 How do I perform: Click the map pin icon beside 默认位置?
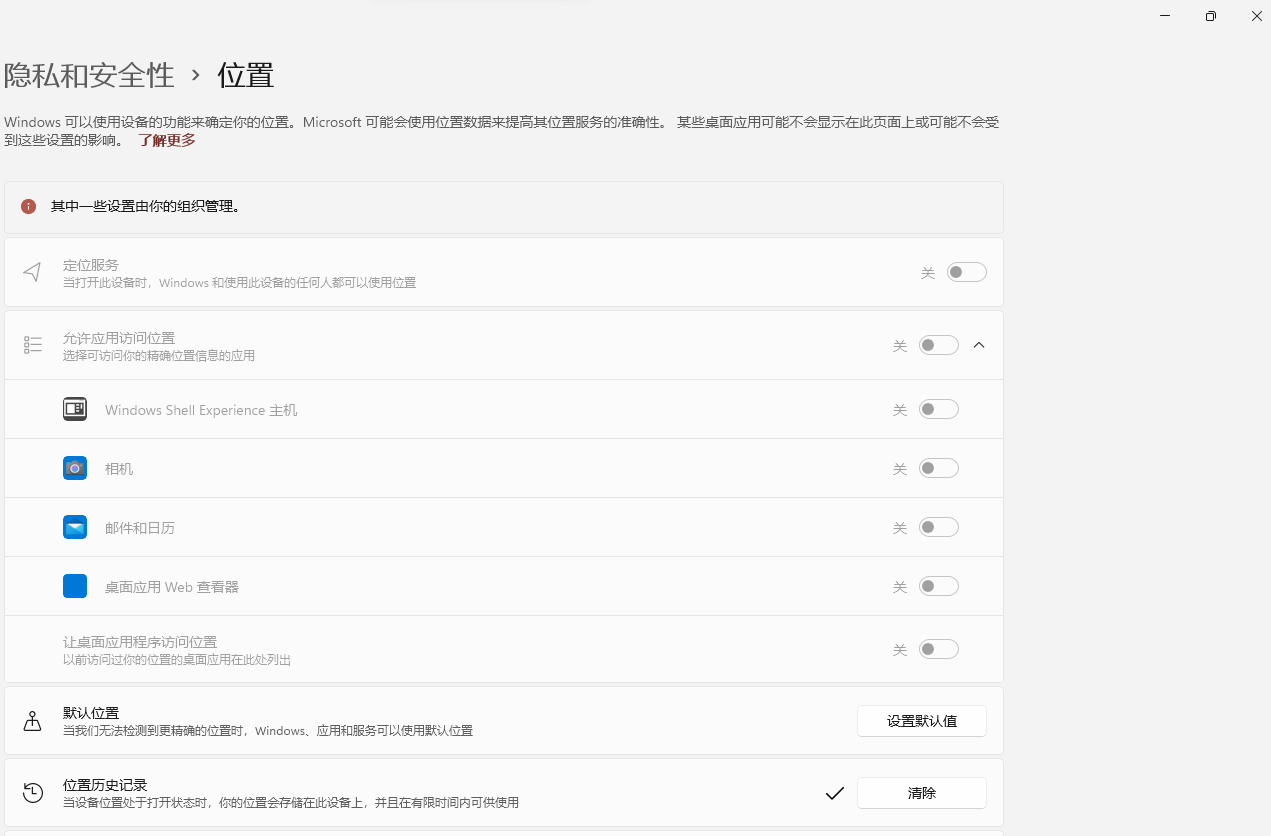coord(33,721)
